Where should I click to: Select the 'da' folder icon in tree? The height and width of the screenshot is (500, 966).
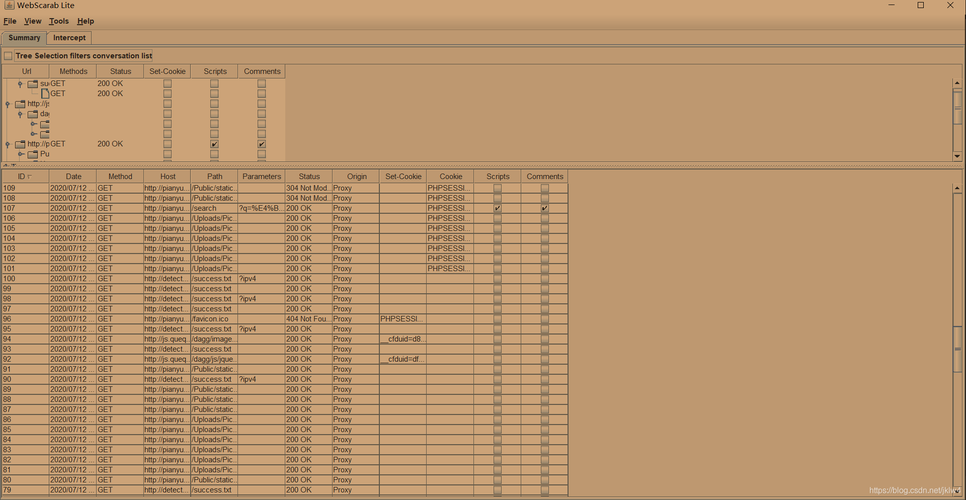(33, 114)
